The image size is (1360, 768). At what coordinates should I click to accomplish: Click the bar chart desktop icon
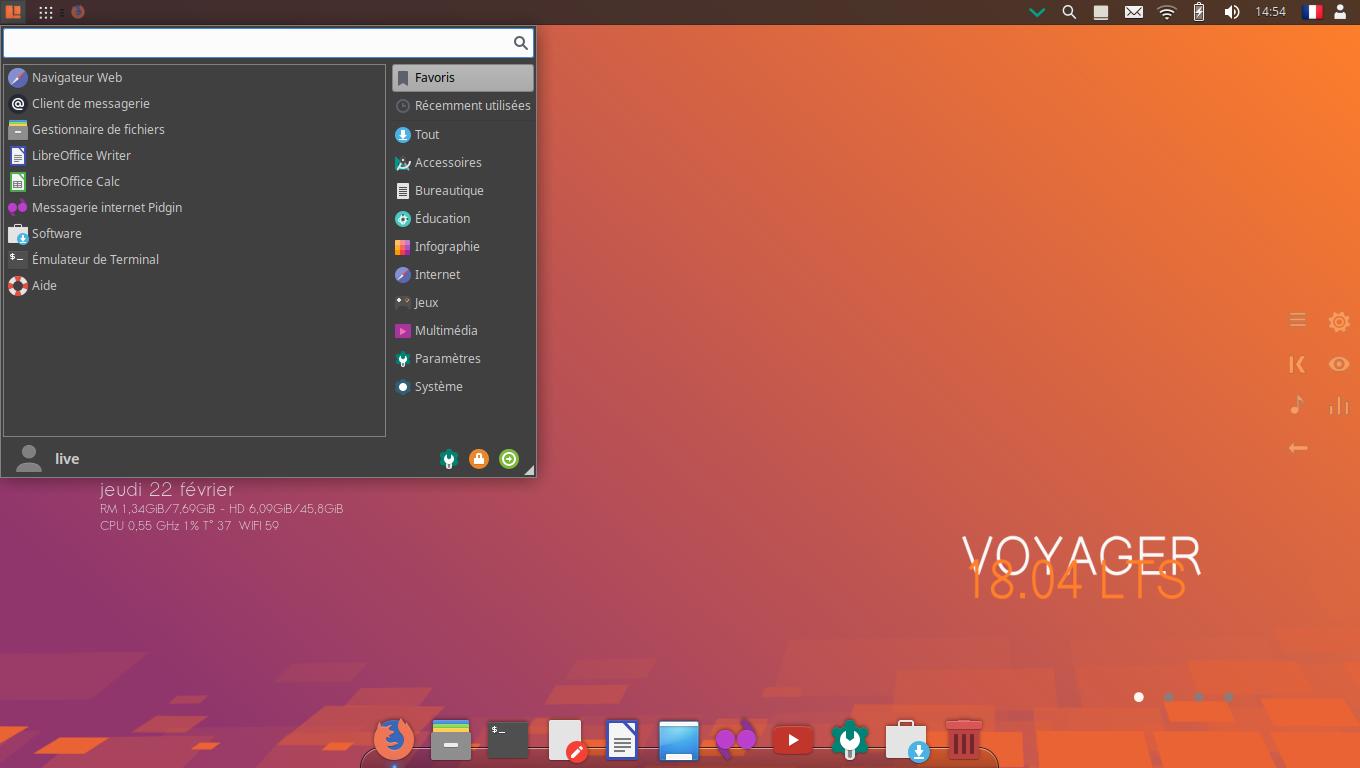coord(1339,405)
